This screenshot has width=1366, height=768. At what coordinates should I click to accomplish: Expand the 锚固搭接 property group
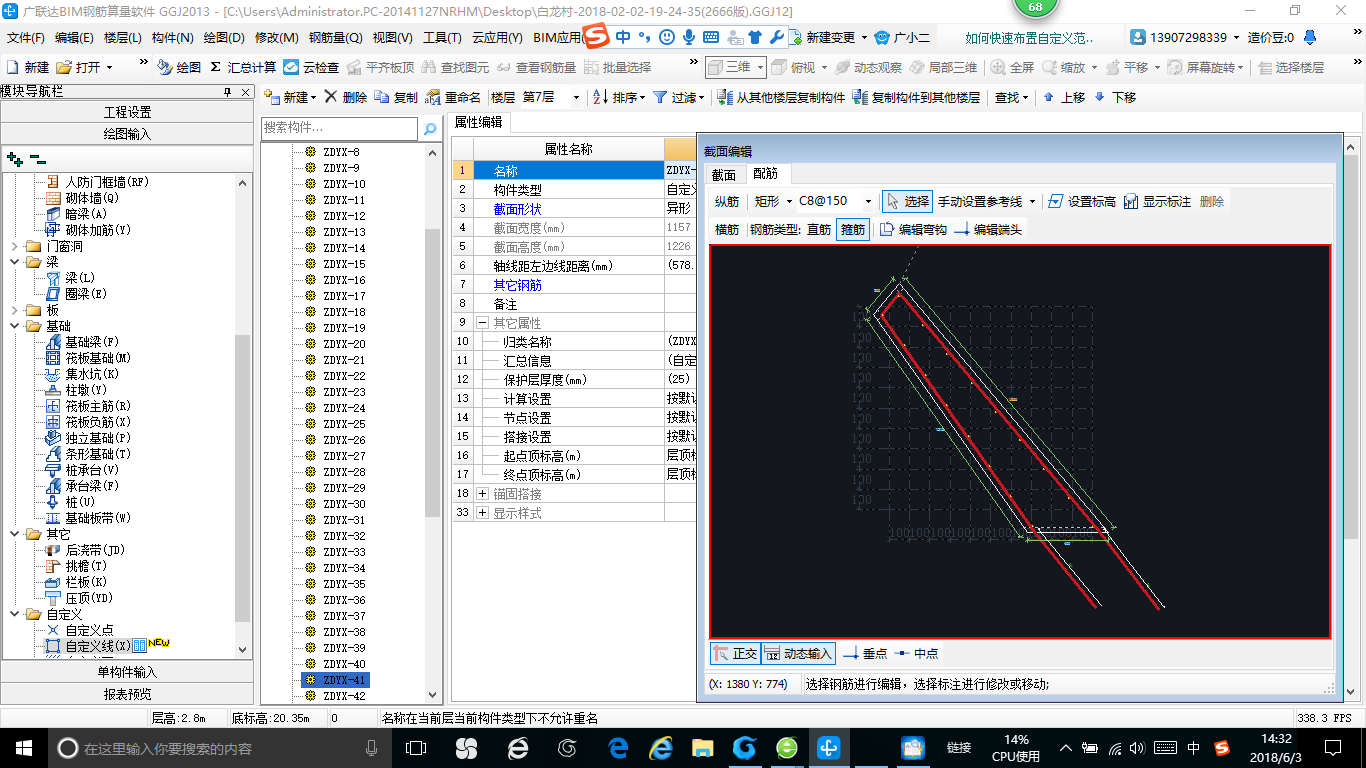click(483, 494)
